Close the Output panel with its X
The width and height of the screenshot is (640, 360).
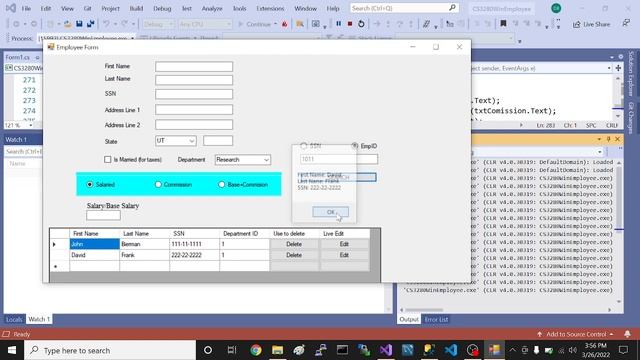tap(618, 139)
